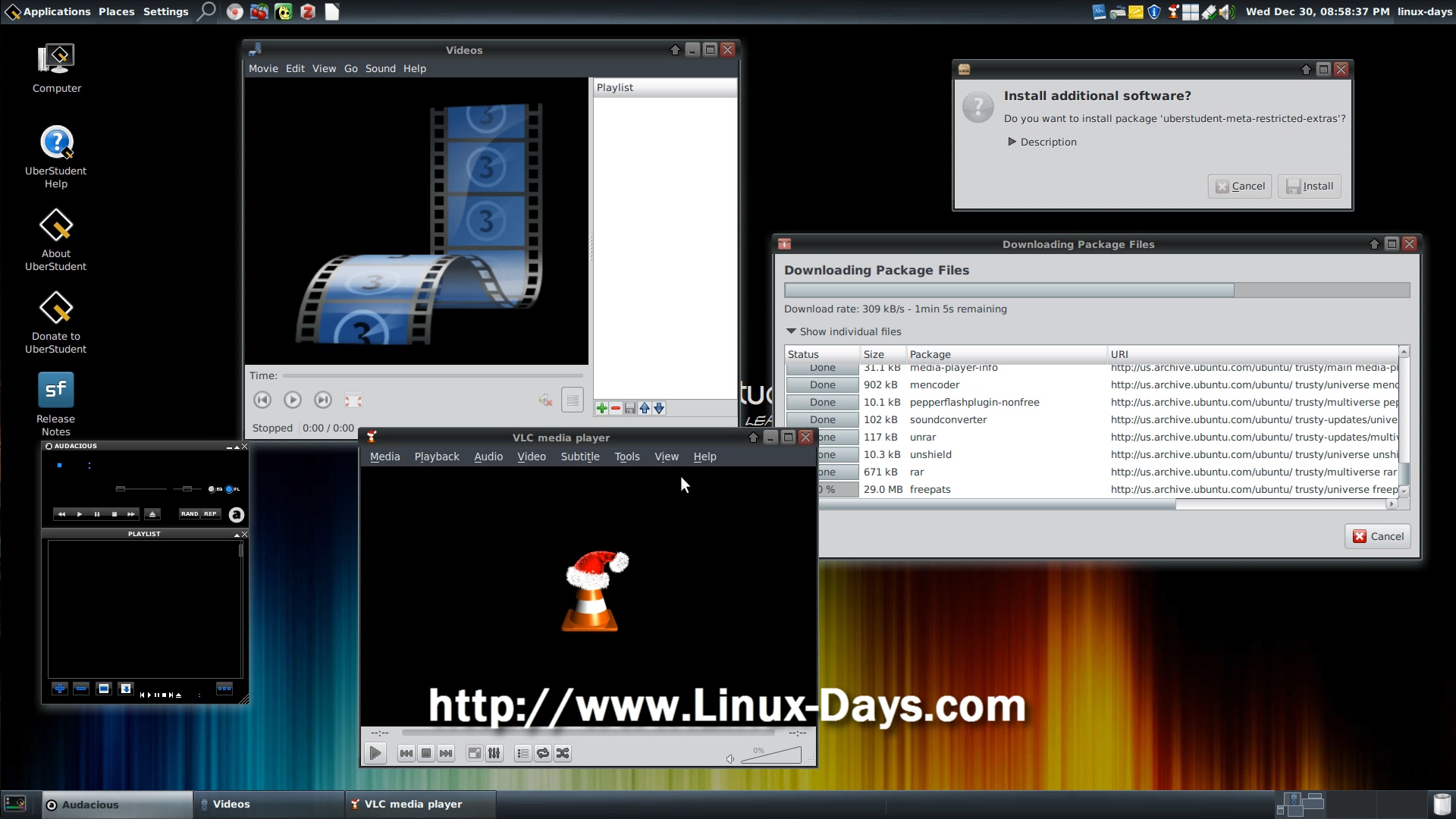Move playlist item up in Videos
The width and height of the screenshot is (1456, 819).
coord(645,408)
